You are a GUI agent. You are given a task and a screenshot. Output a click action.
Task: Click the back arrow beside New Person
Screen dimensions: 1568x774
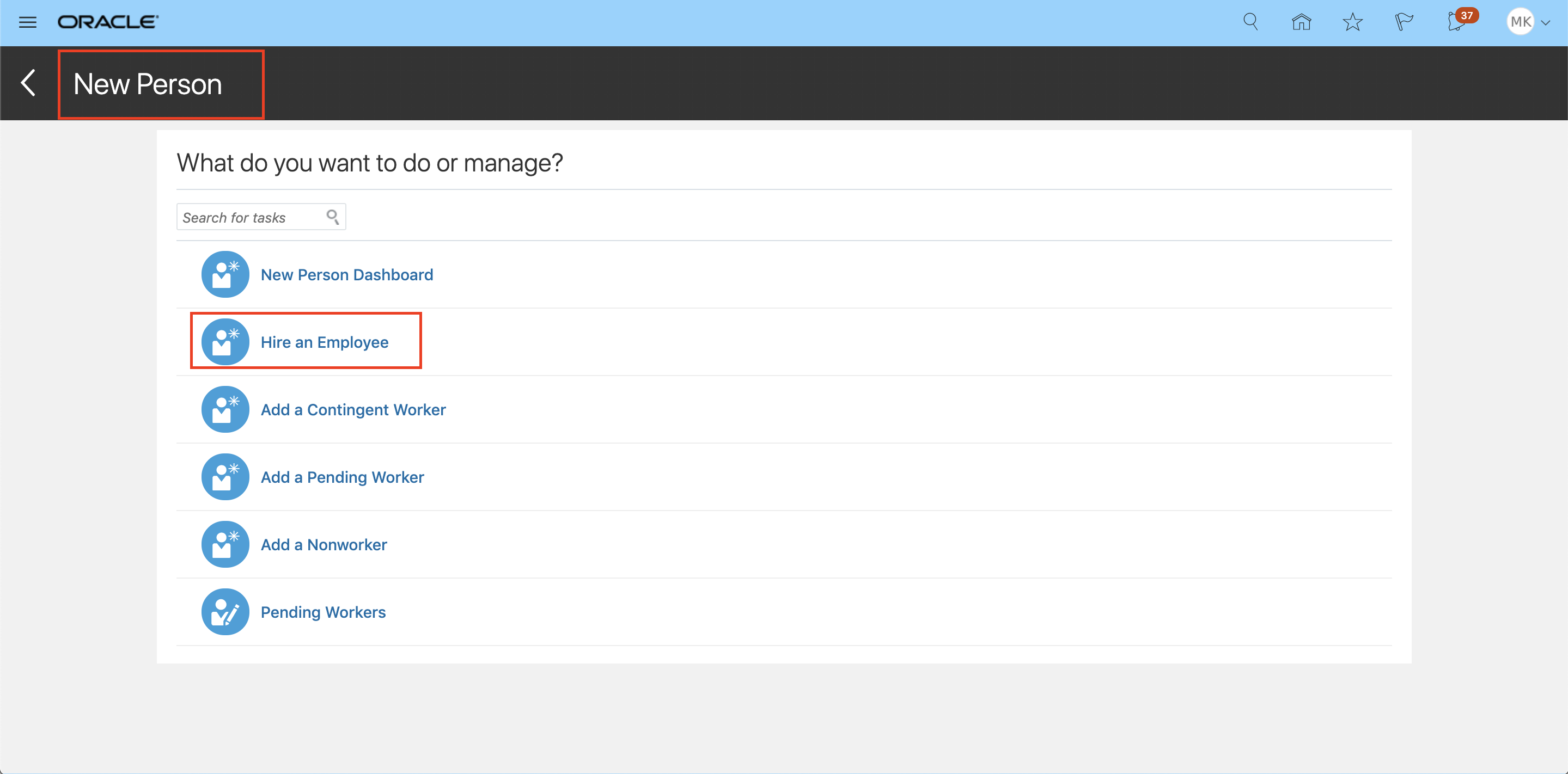click(28, 83)
